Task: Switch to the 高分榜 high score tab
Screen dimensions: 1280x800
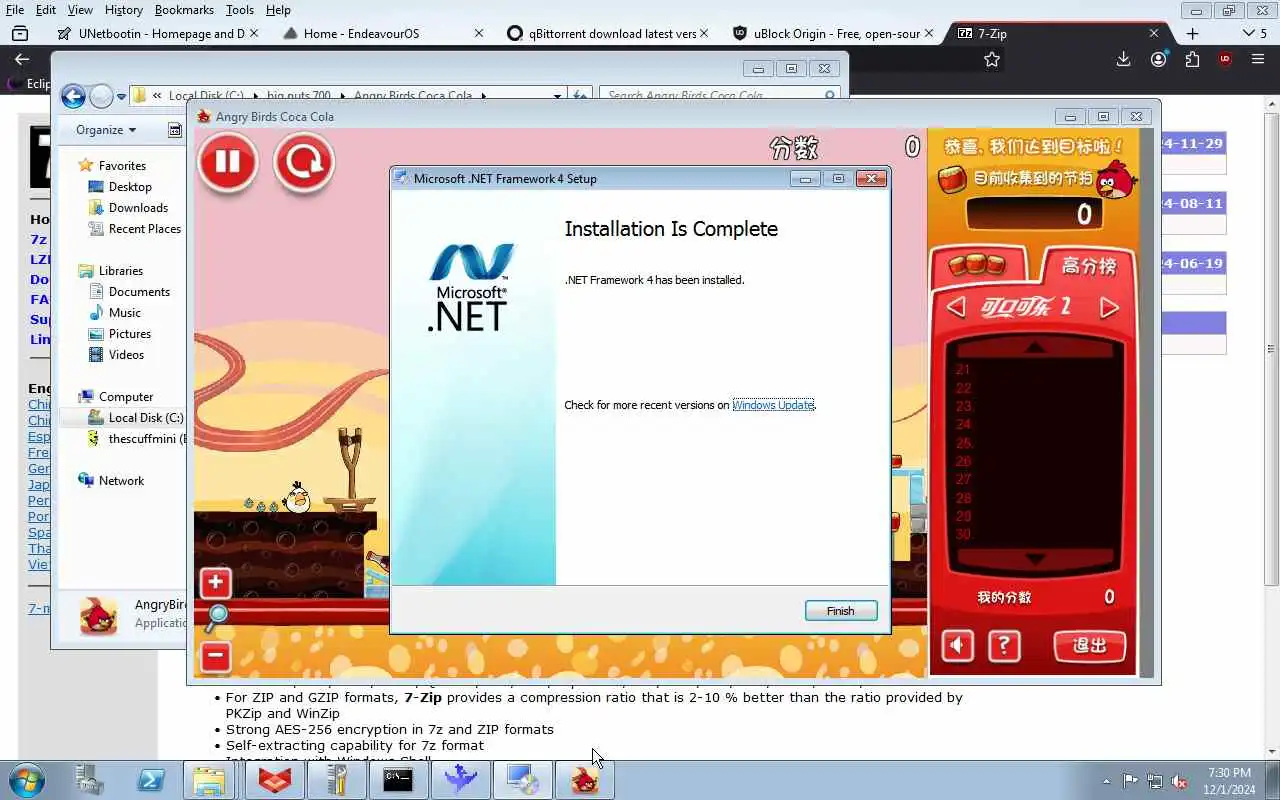Action: point(1088,265)
